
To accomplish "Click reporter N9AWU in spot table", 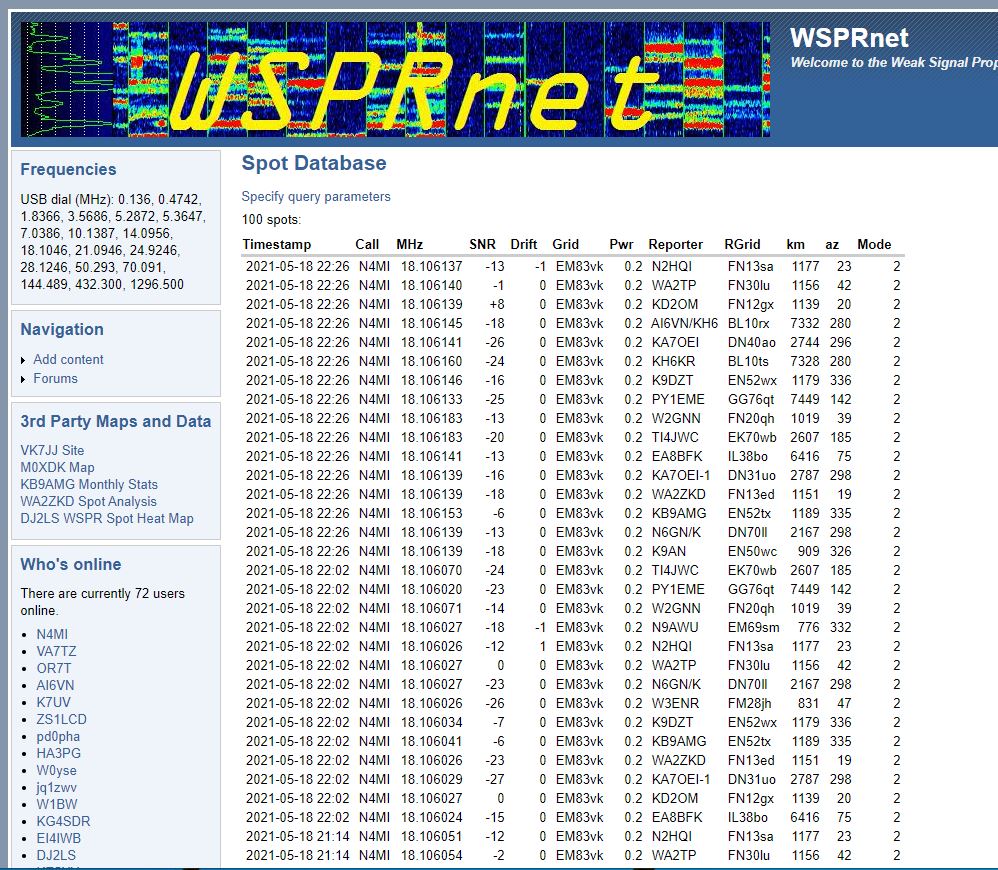I will pyautogui.click(x=675, y=628).
